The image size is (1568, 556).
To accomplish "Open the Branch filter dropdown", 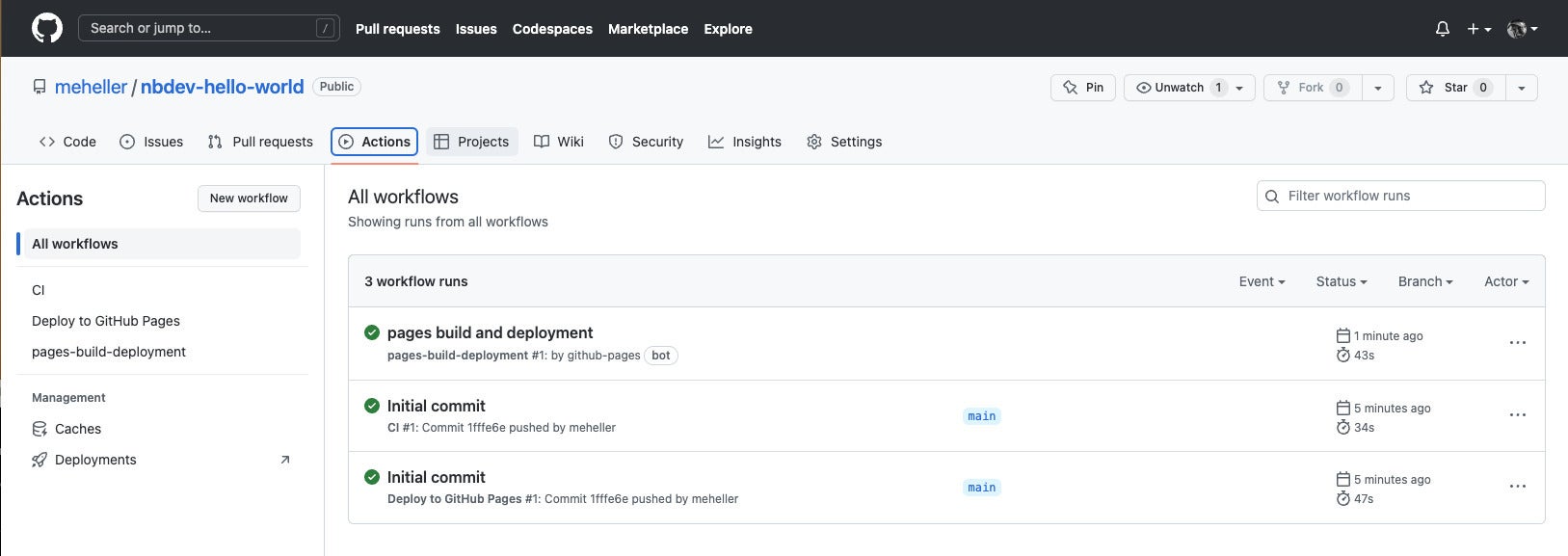I will [x=1425, y=281].
